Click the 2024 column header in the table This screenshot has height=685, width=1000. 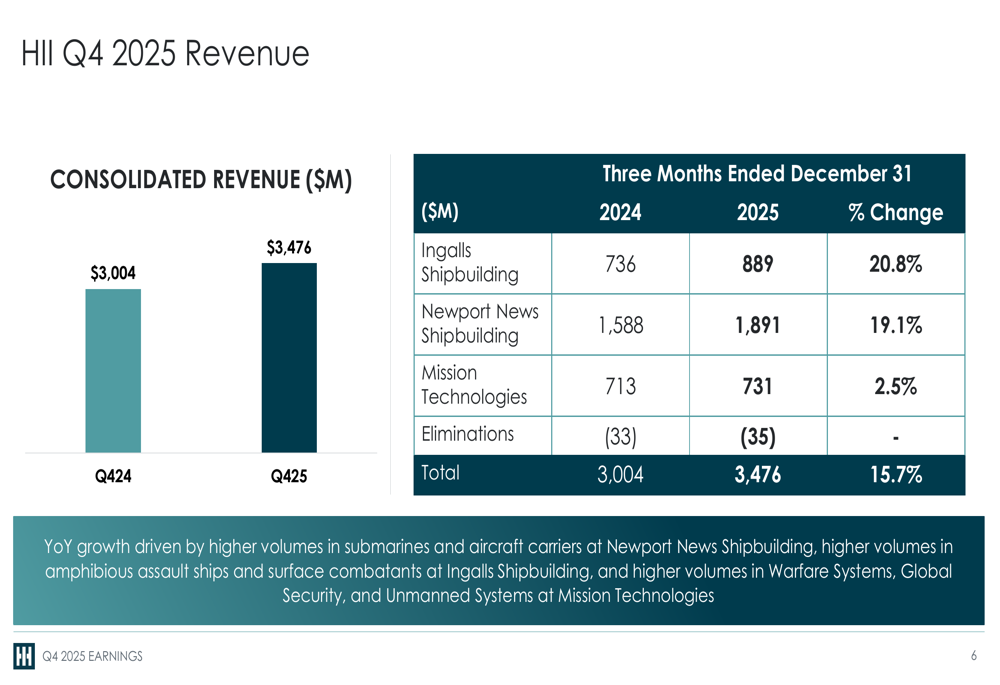pos(620,213)
